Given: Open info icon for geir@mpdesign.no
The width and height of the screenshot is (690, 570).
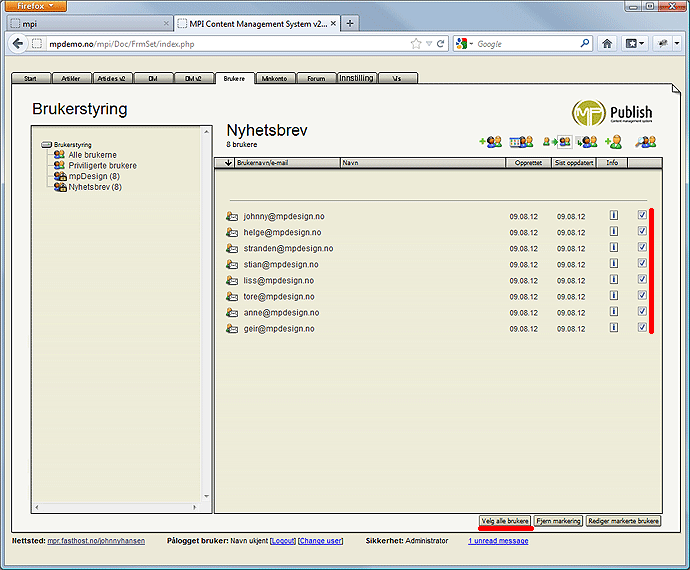Looking at the screenshot, I should pos(614,327).
